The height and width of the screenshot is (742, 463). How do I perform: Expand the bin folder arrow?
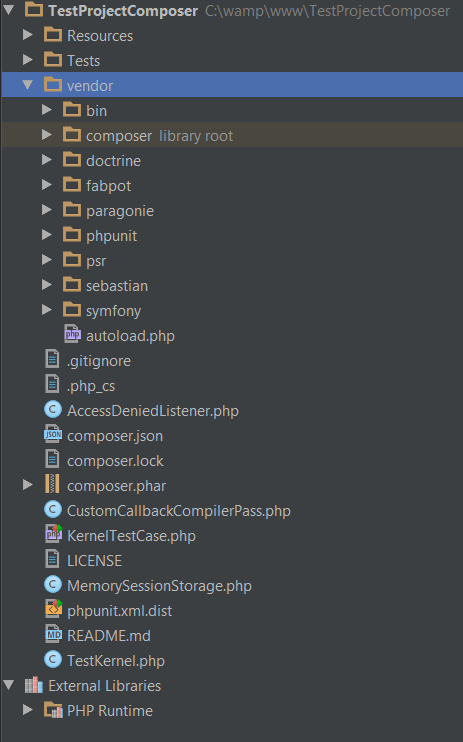tap(47, 110)
